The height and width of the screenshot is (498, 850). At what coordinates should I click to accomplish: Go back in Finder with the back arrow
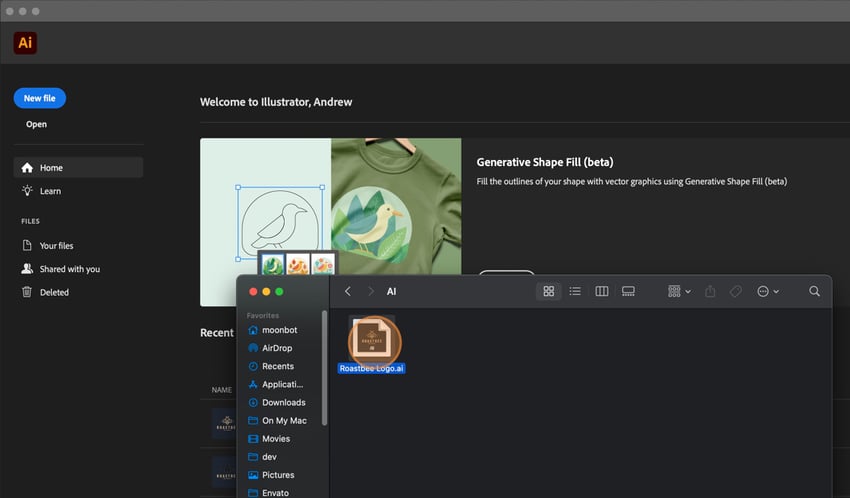click(348, 292)
